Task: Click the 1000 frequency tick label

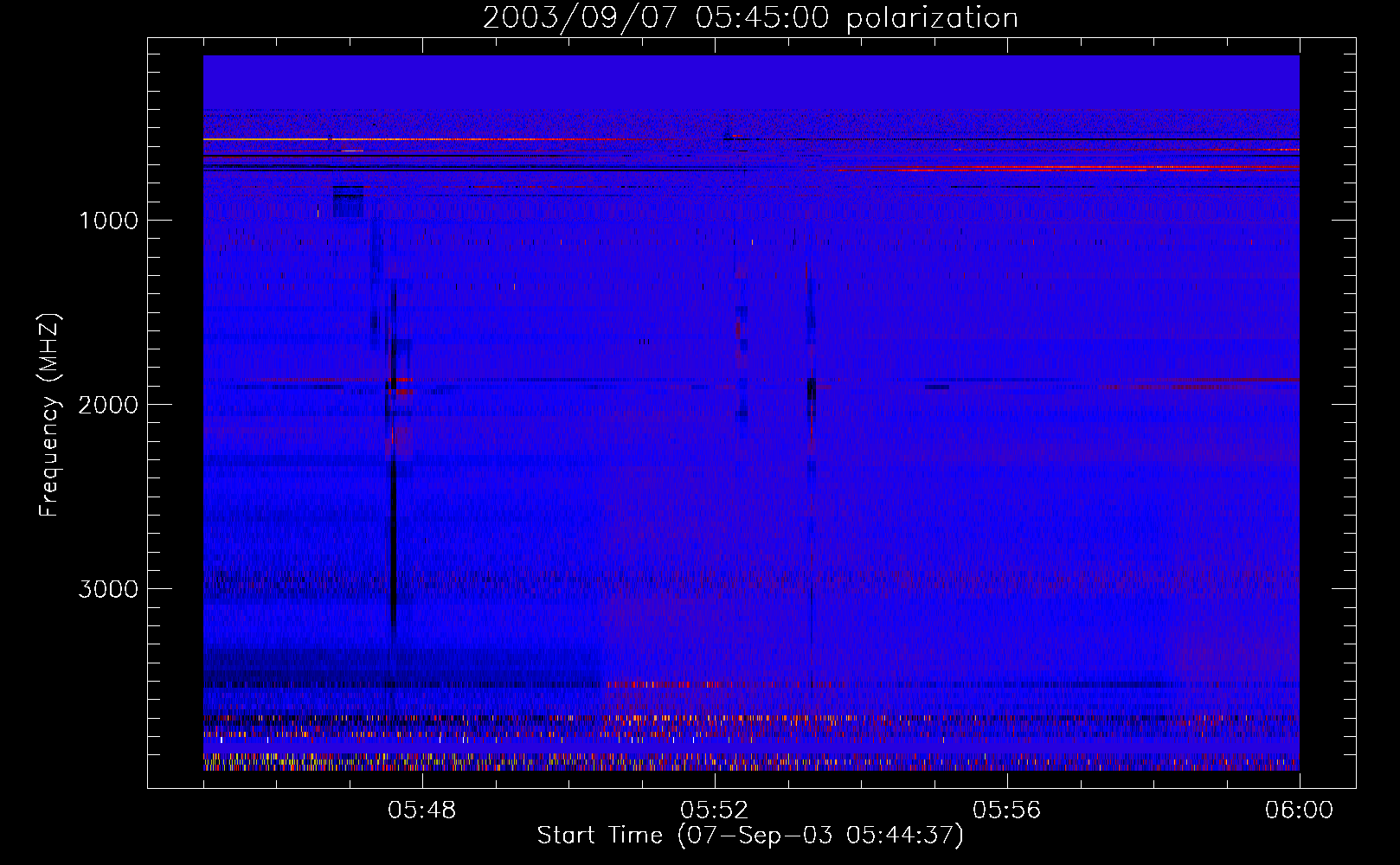Action: click(x=108, y=221)
